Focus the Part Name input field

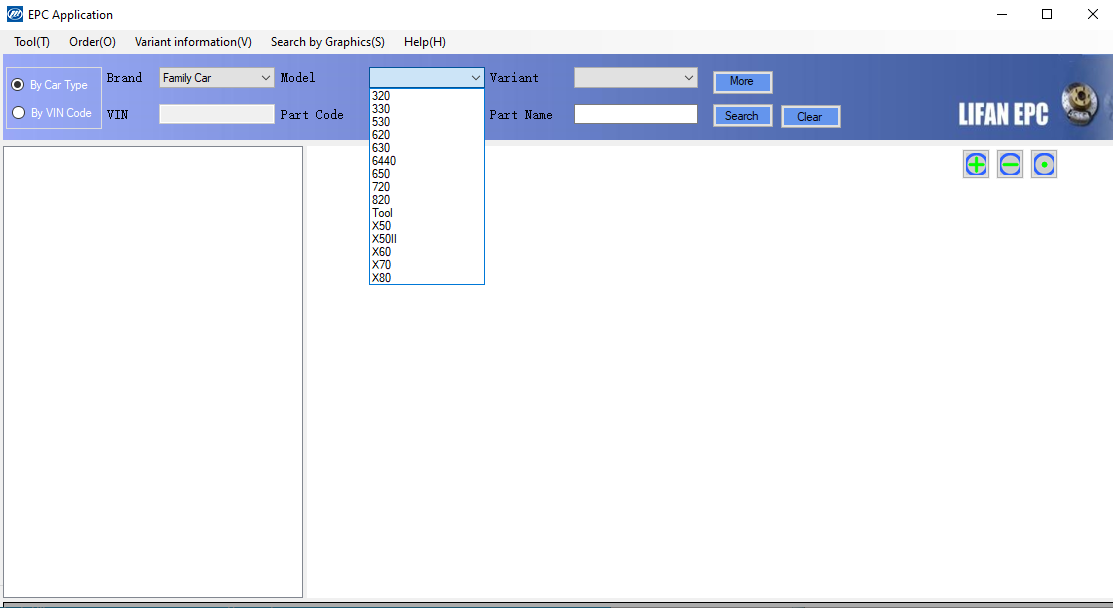point(635,114)
